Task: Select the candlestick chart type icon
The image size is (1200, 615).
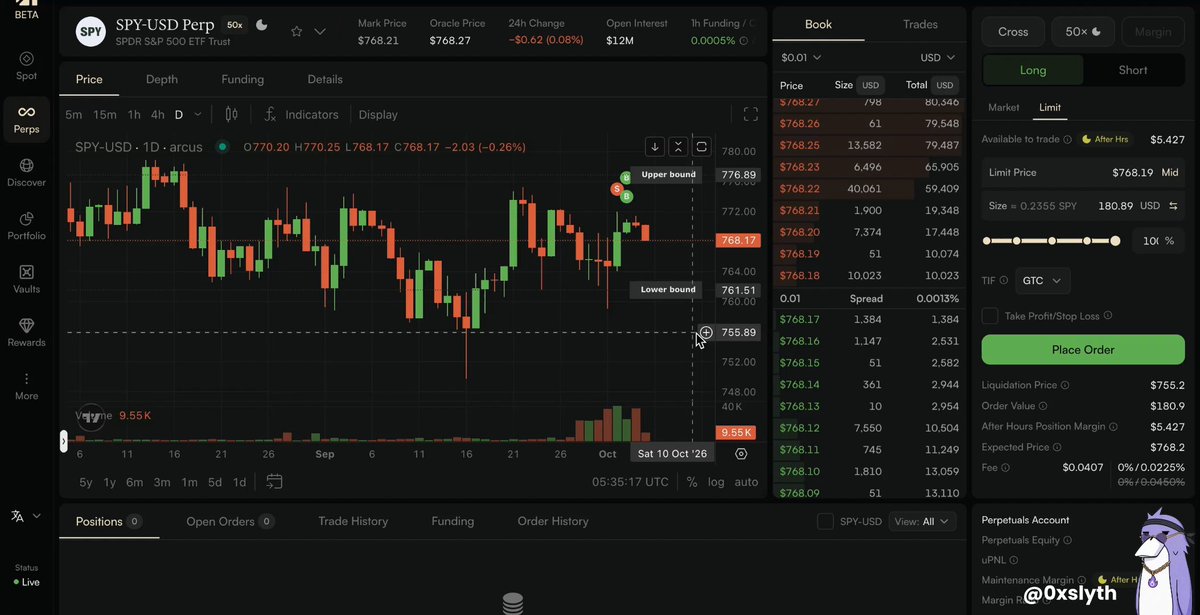Action: pos(232,114)
